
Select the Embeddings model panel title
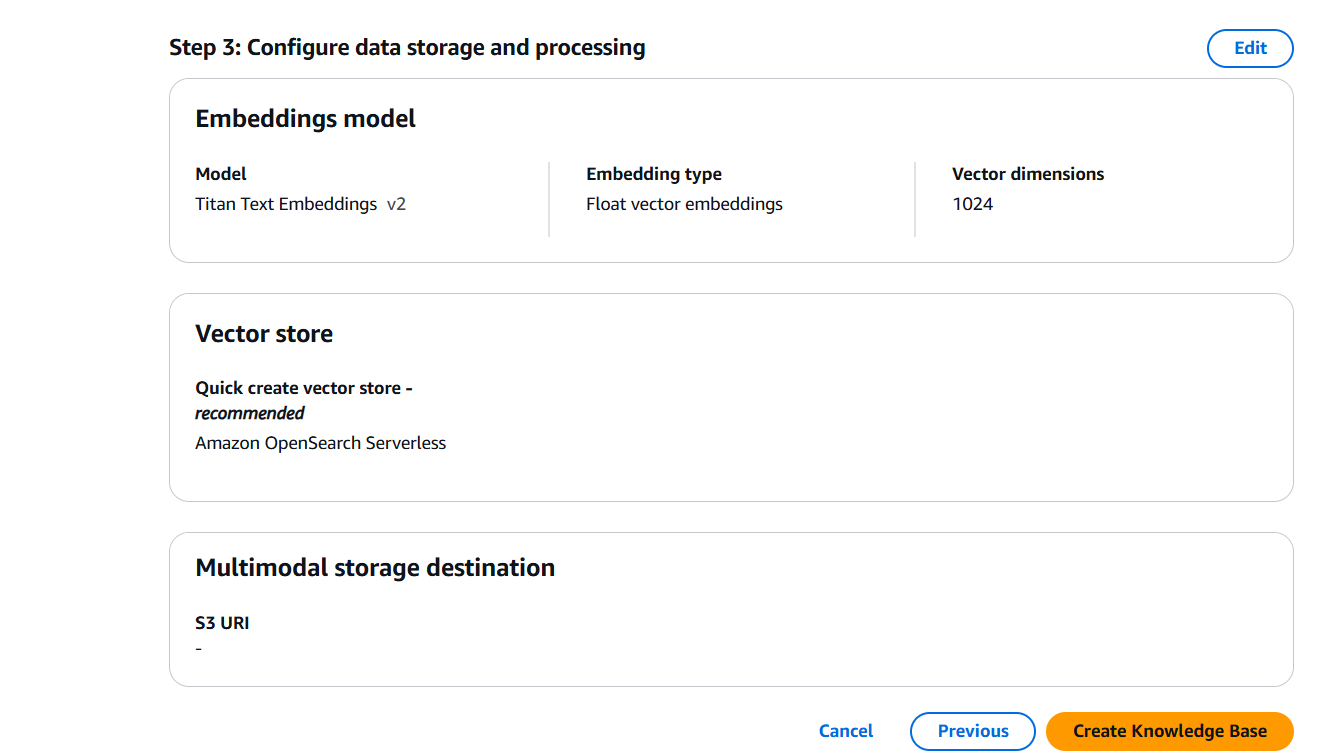305,119
